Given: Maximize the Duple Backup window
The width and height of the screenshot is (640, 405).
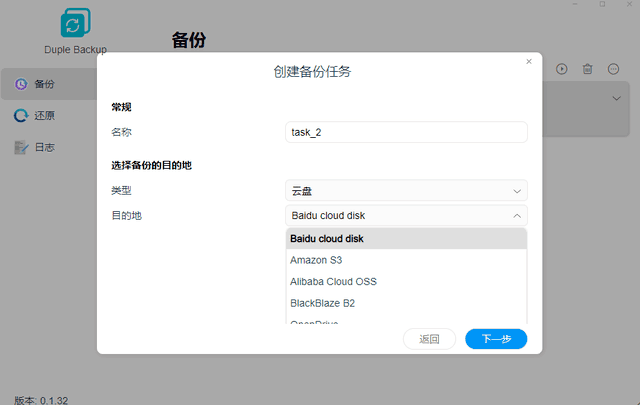Looking at the screenshot, I should pos(602,4).
